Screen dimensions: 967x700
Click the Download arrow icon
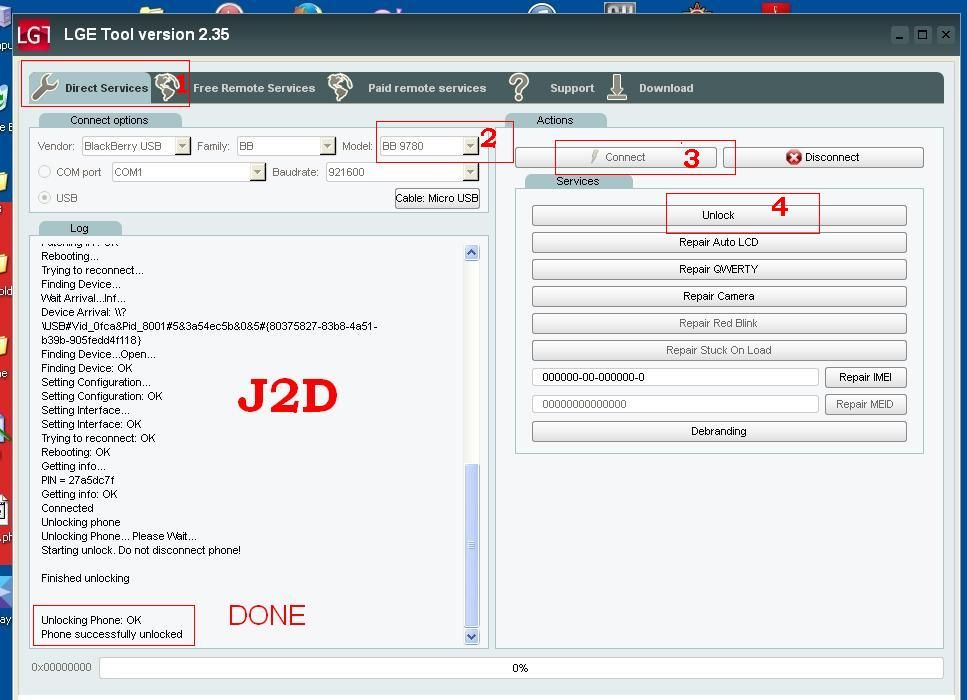coord(617,87)
